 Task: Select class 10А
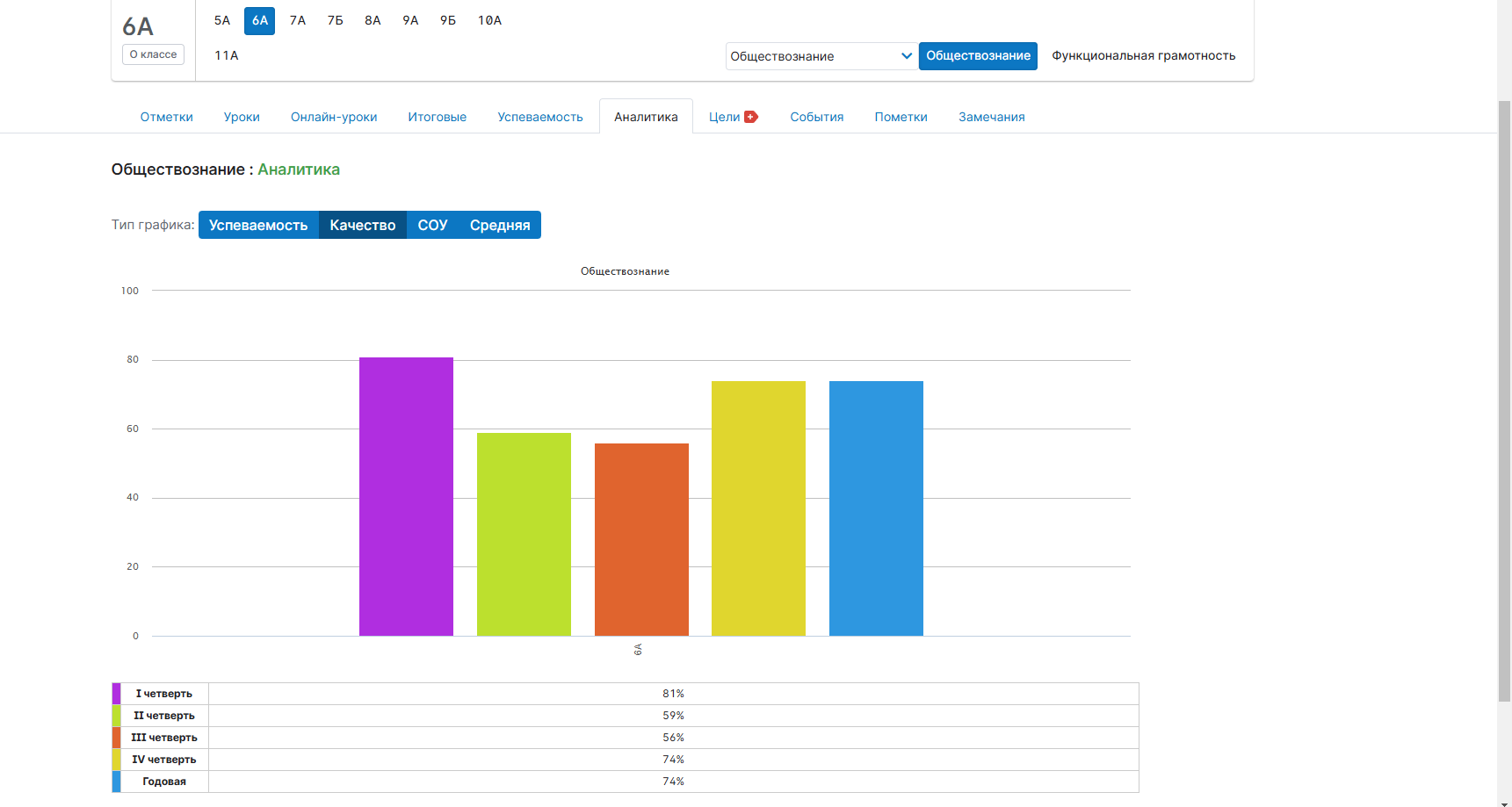coord(490,20)
